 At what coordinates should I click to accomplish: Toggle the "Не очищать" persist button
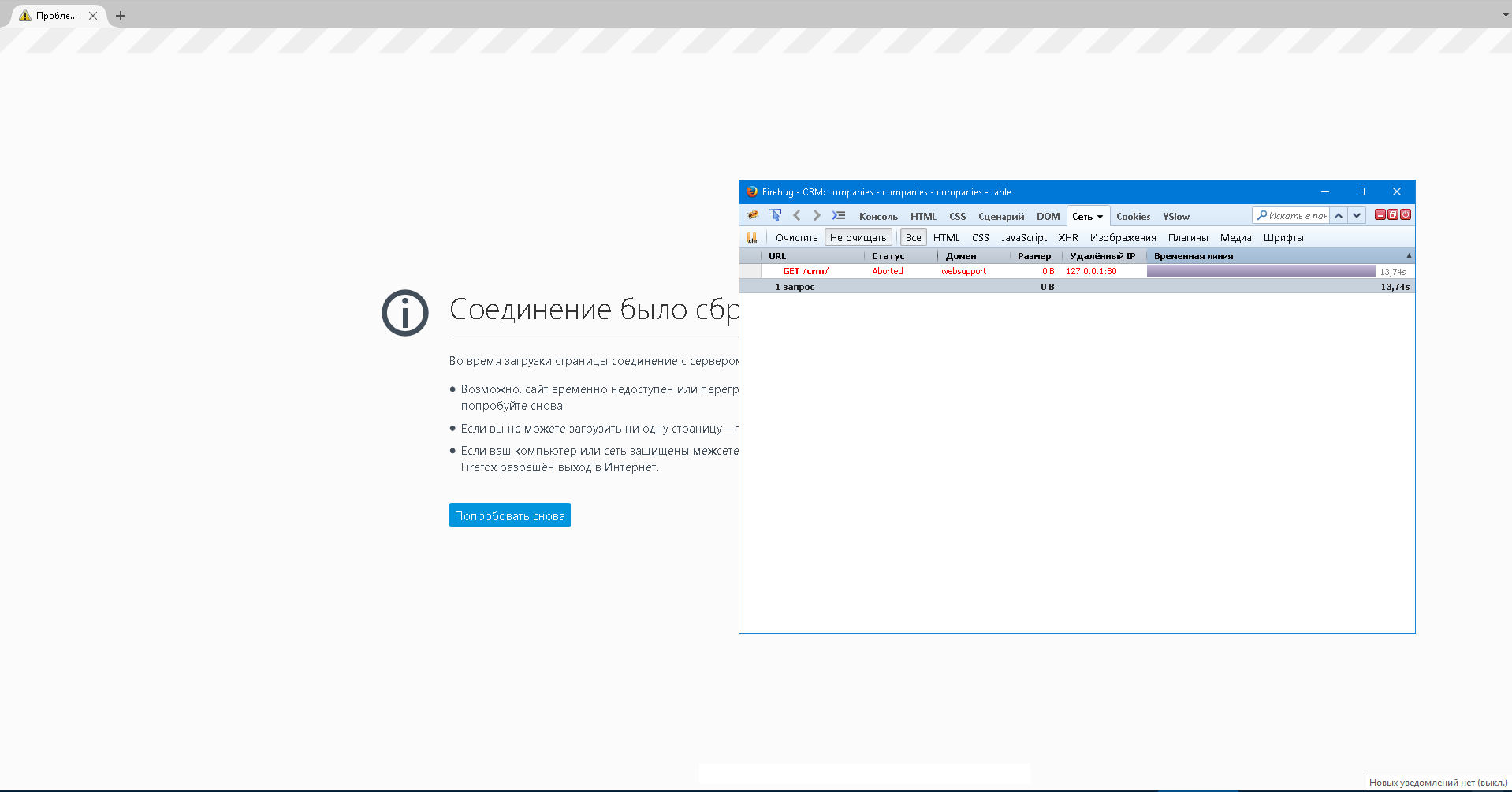pos(858,237)
